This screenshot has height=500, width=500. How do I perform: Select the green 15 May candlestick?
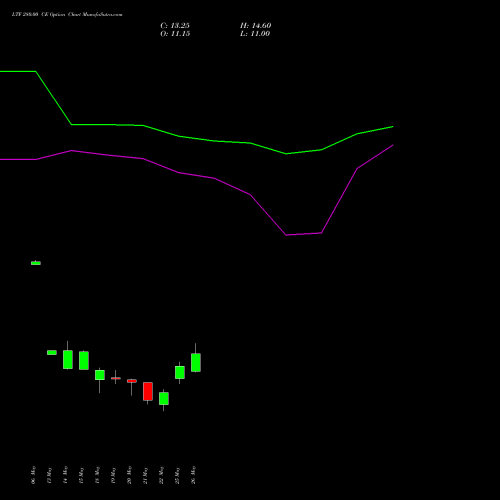pos(84,360)
